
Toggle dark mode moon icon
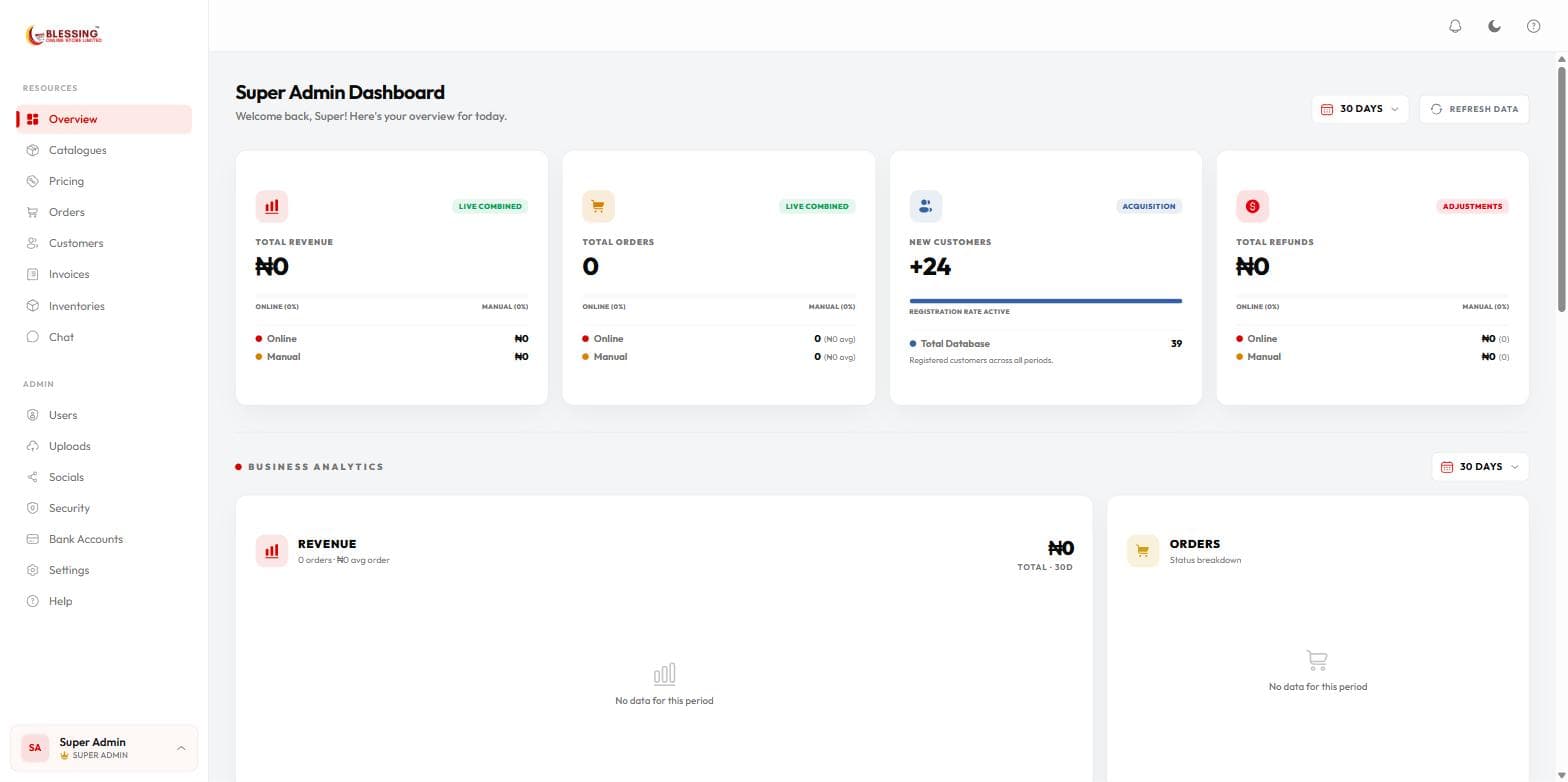pos(1494,26)
